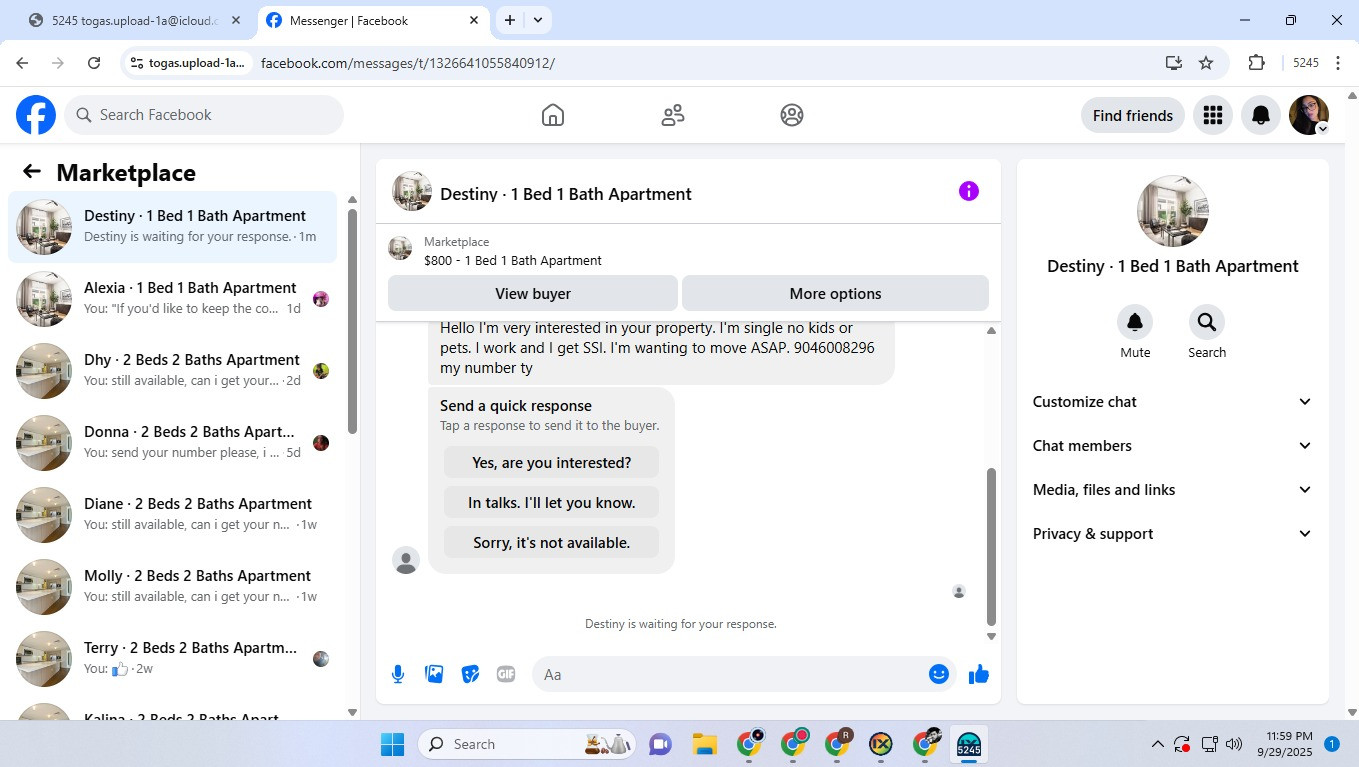Open Windows Start menu
Image resolution: width=1359 pixels, height=767 pixels.
tap(393, 744)
